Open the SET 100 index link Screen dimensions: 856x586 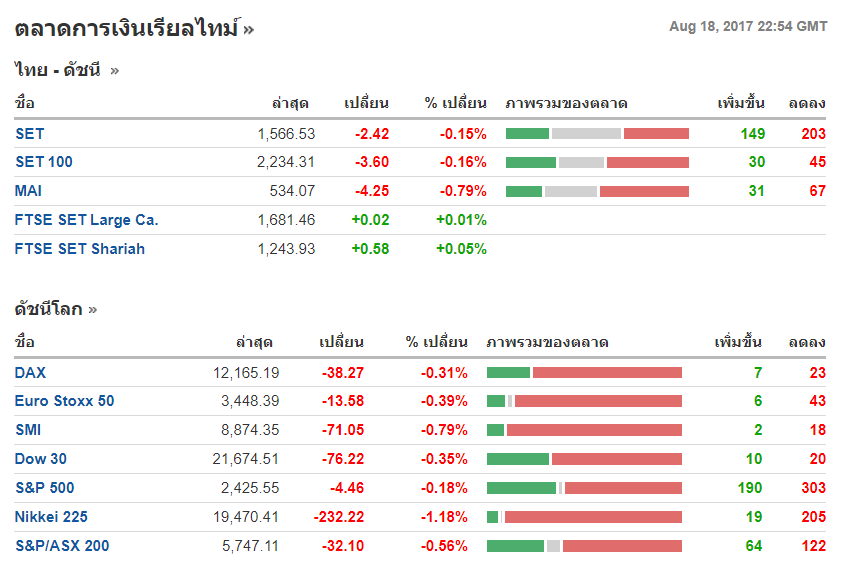[44, 162]
